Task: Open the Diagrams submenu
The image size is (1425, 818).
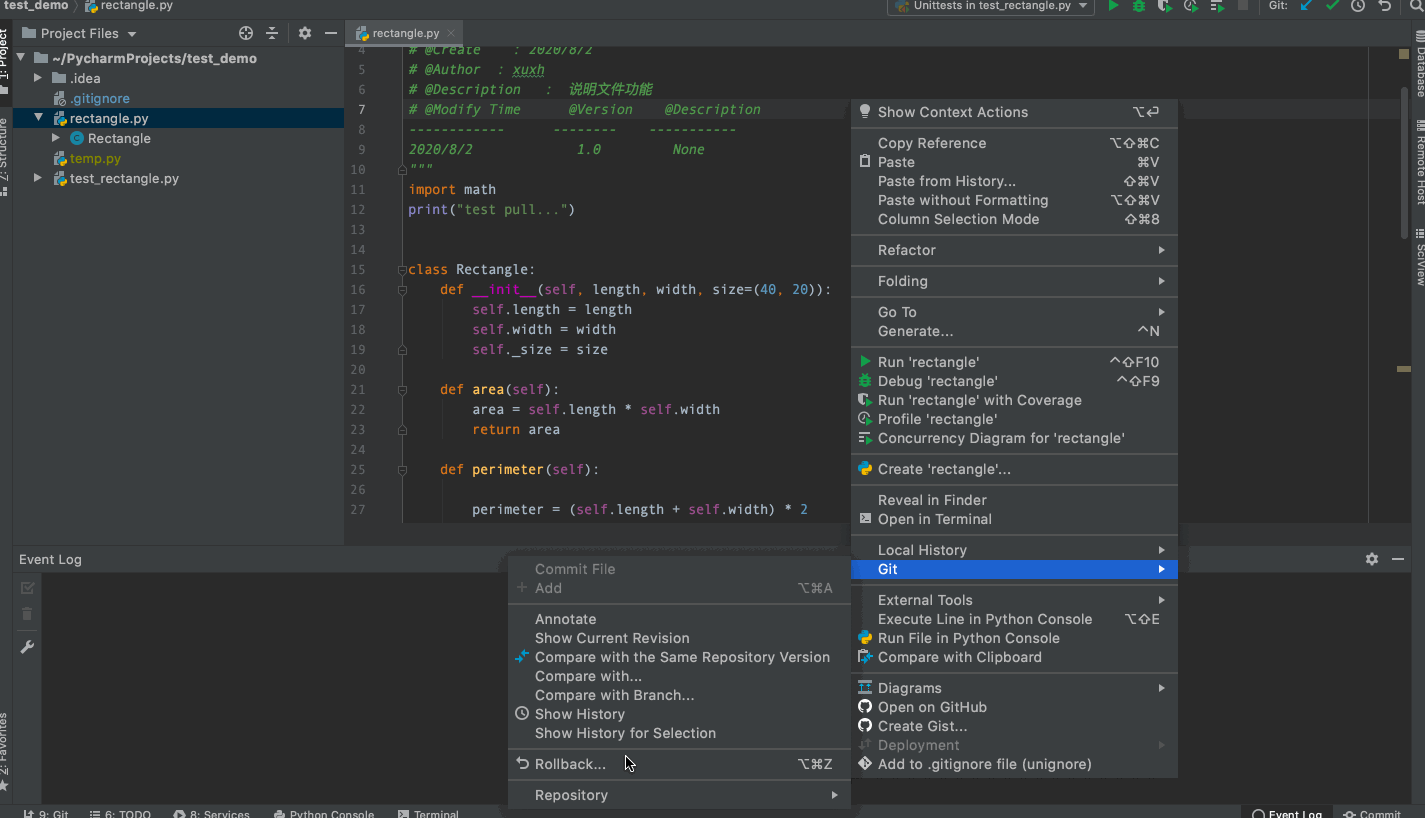Action: pos(1014,688)
